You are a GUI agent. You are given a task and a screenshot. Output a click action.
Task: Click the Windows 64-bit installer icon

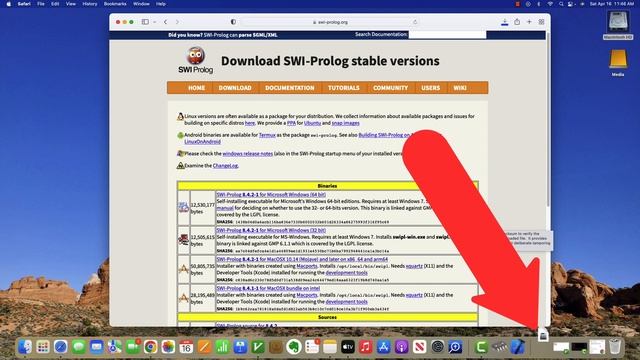[183, 207]
